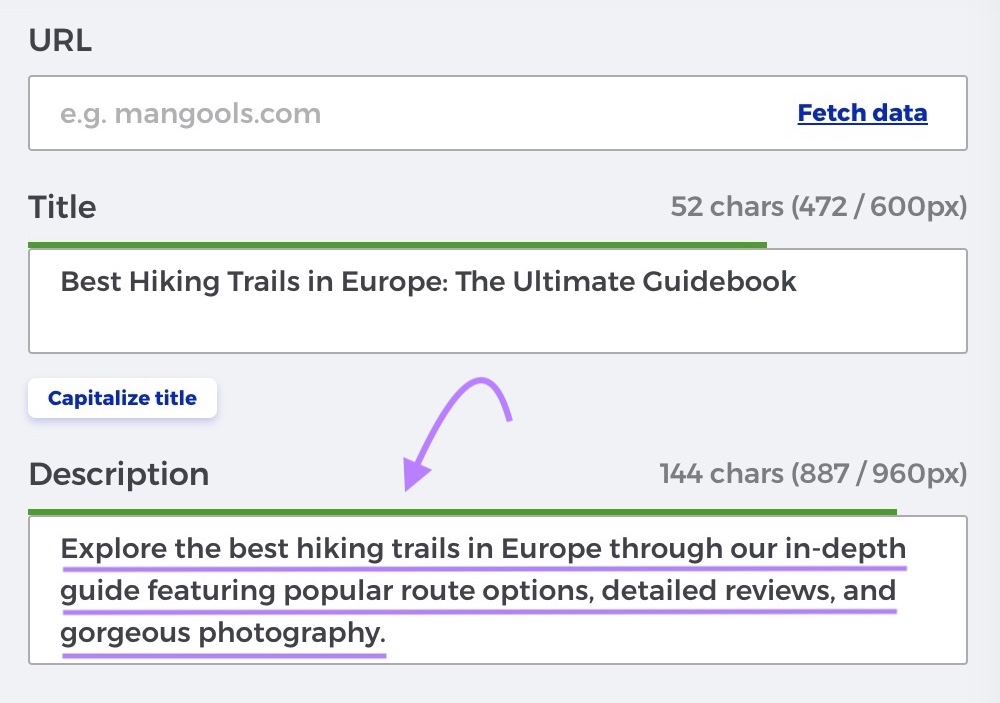1000x703 pixels.
Task: Click the Fetch data link
Action: [861, 113]
